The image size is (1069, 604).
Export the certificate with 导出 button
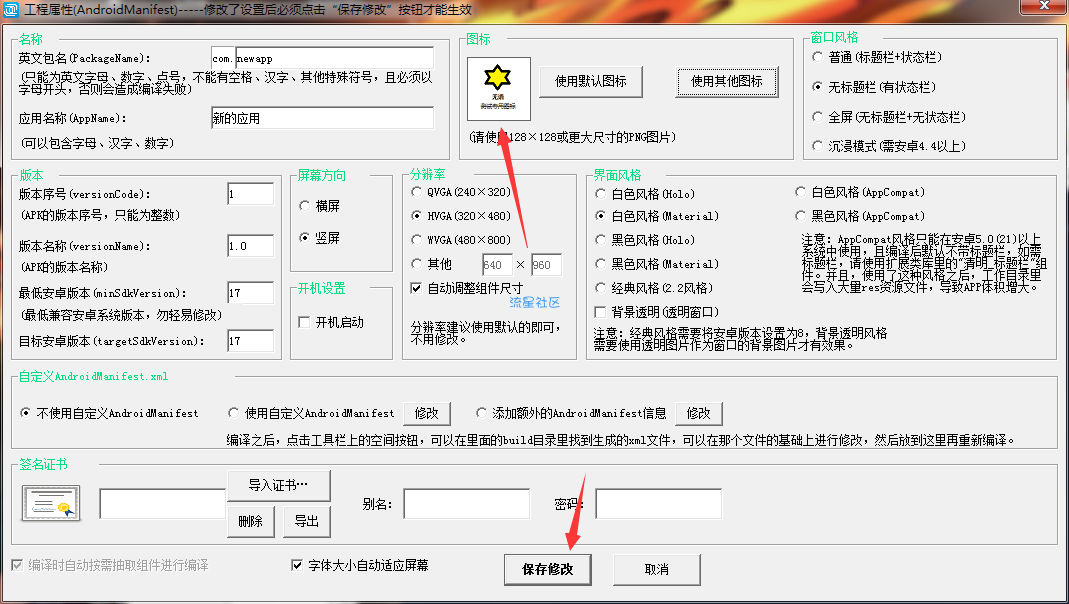tap(307, 522)
